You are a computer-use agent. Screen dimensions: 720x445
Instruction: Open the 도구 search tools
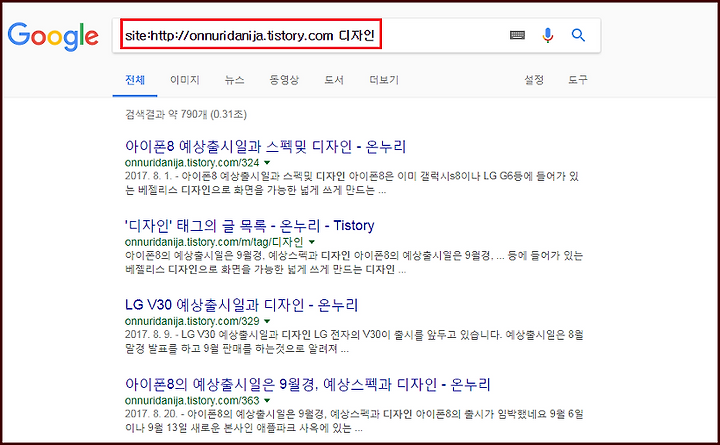click(x=578, y=80)
